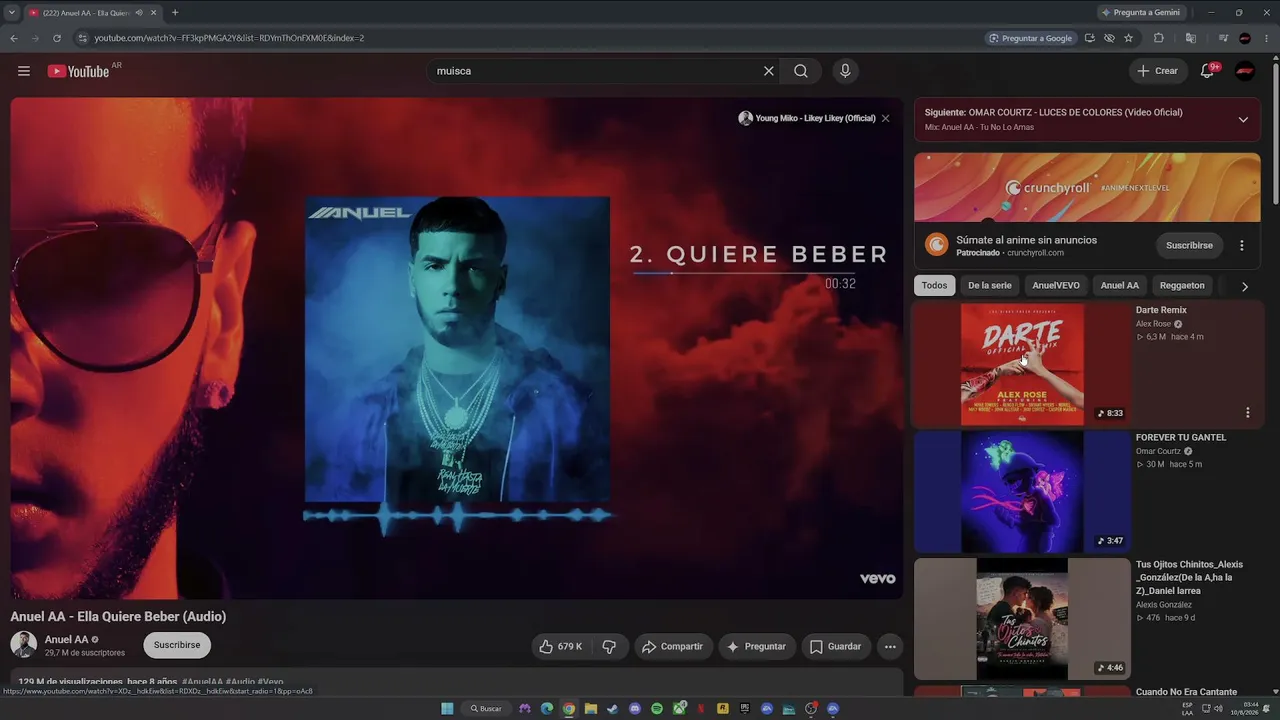Open File Explorer from the taskbar
The image size is (1280, 720).
tap(591, 709)
